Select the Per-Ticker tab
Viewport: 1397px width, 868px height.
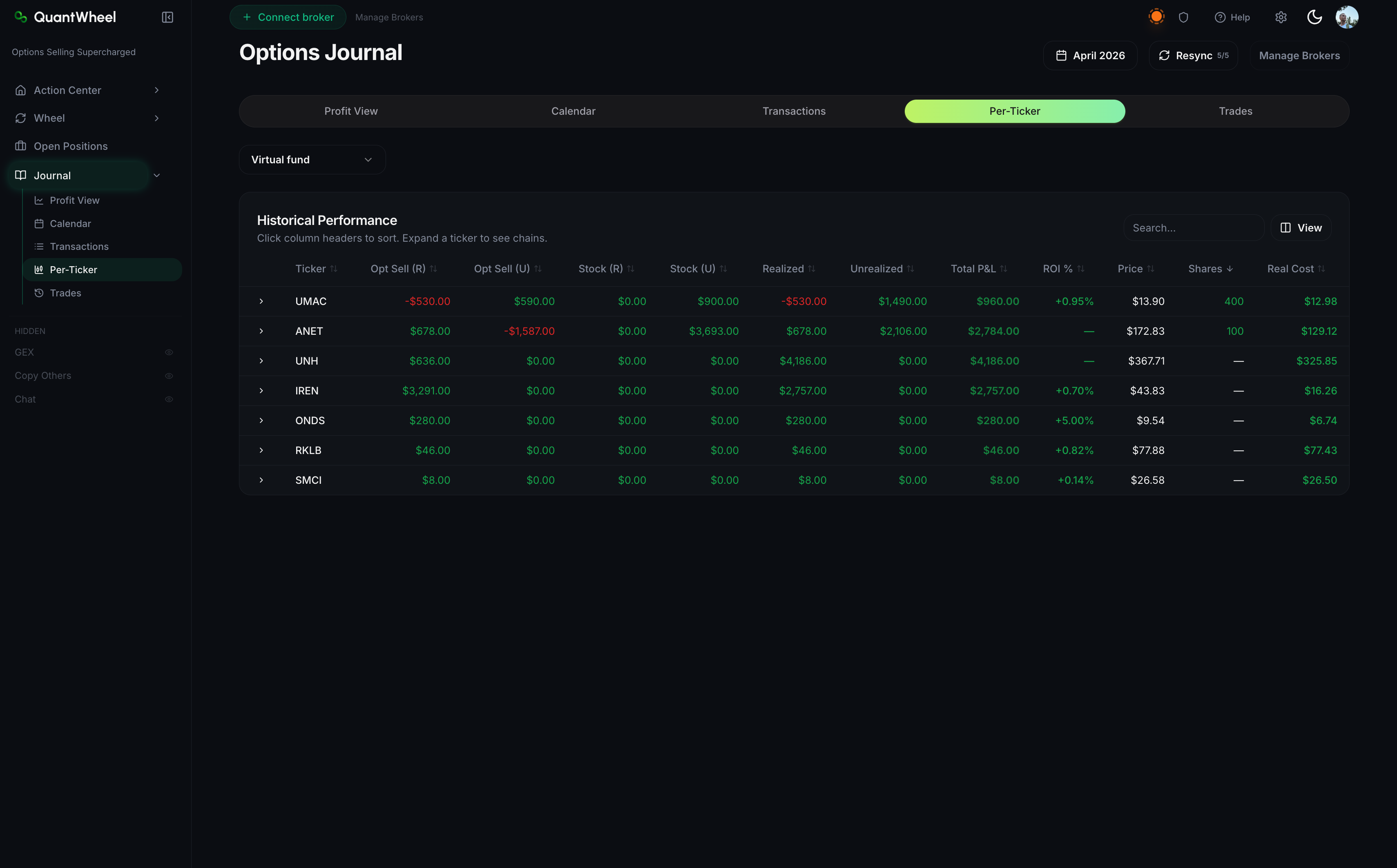pyautogui.click(x=1015, y=111)
